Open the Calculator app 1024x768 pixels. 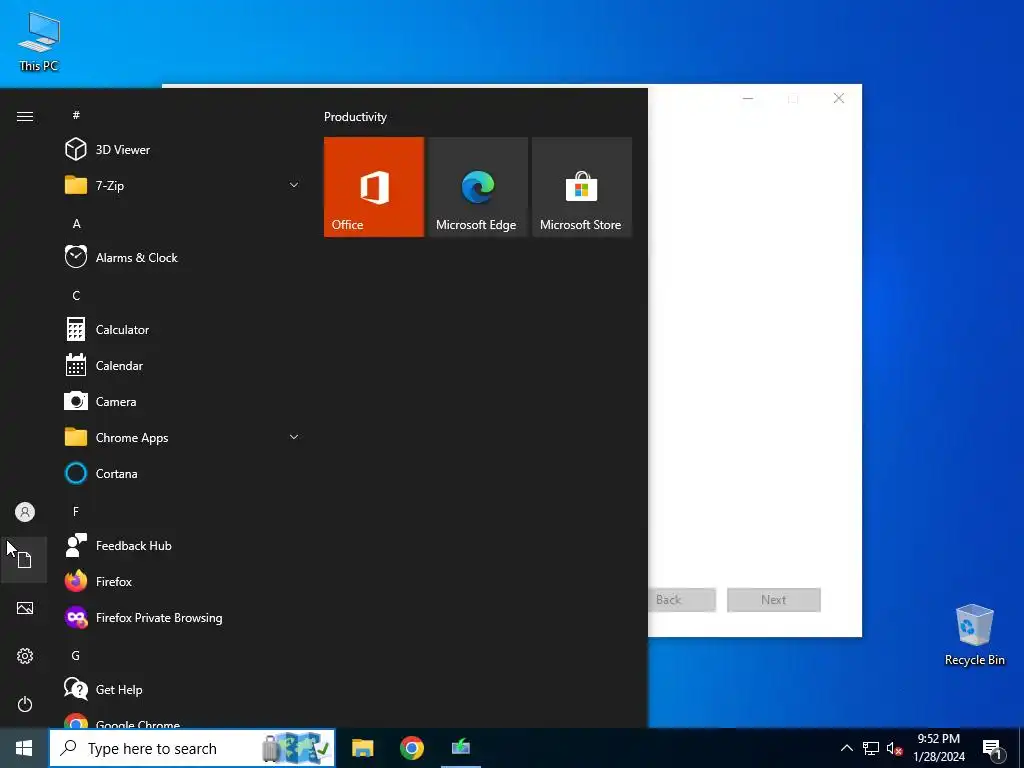pyautogui.click(x=183, y=330)
